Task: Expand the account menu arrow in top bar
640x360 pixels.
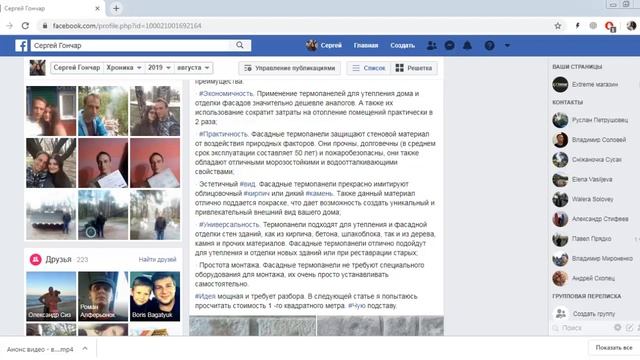Action: coord(507,45)
